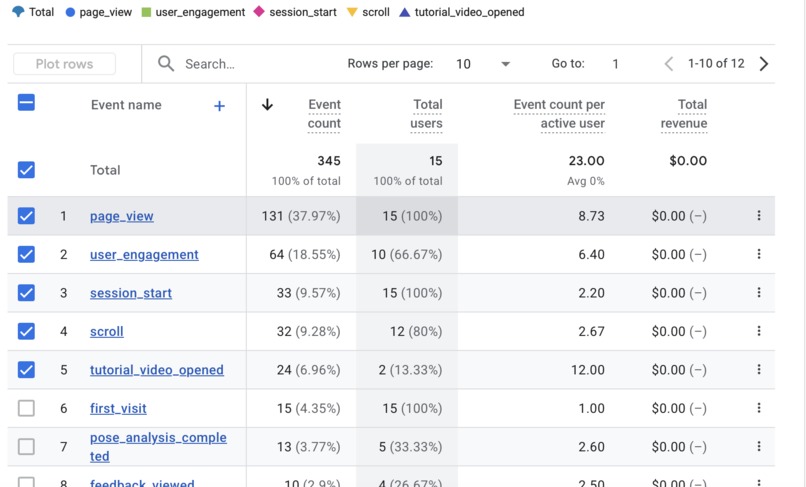
Task: Open the session_start row options menu
Action: (759, 293)
